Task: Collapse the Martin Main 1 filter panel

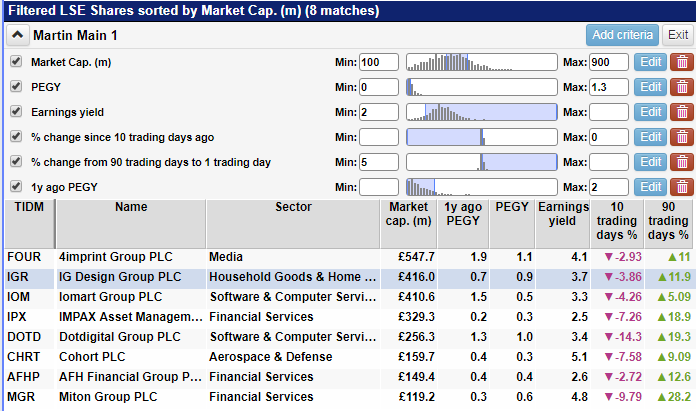Action: [x=17, y=35]
